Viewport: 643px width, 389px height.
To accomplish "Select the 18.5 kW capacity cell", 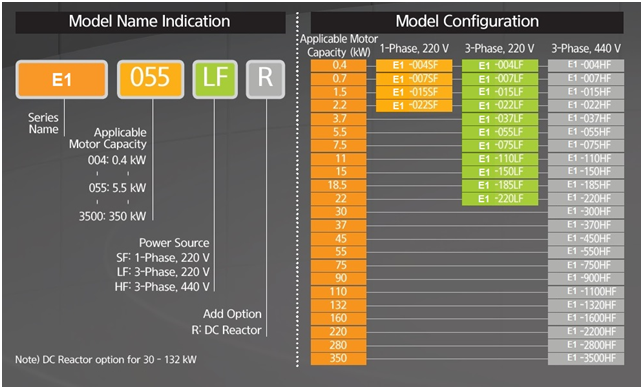I will pos(339,185).
